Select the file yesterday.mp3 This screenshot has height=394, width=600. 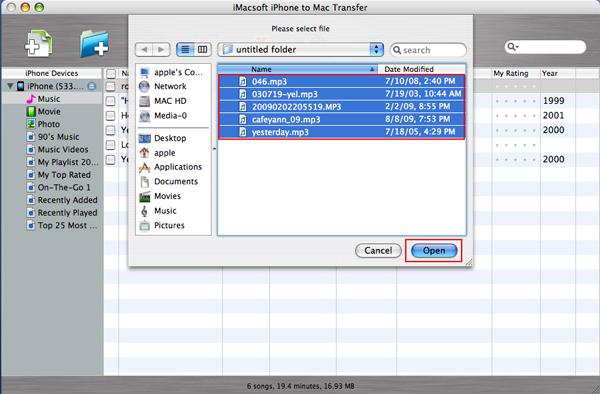tap(342, 132)
